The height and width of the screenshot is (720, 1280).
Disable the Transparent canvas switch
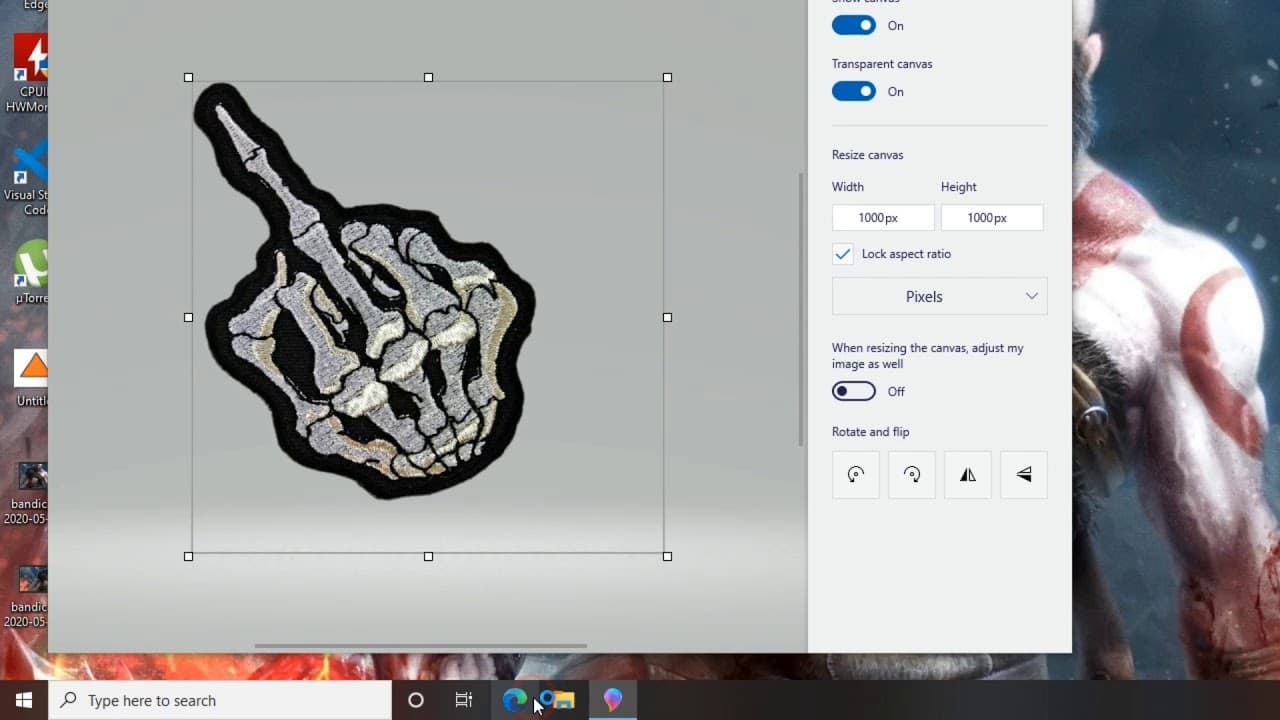[854, 91]
